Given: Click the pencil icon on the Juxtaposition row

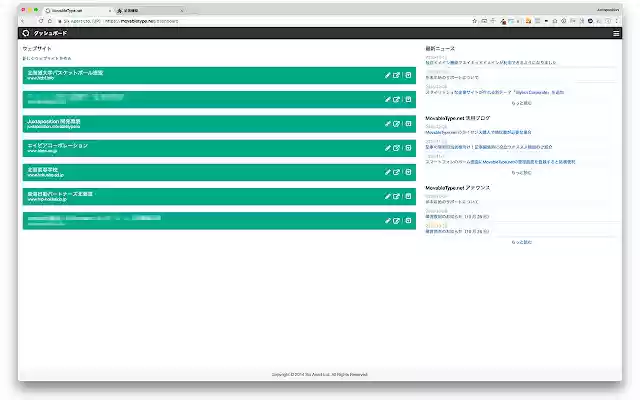Looking at the screenshot, I should click(x=387, y=124).
